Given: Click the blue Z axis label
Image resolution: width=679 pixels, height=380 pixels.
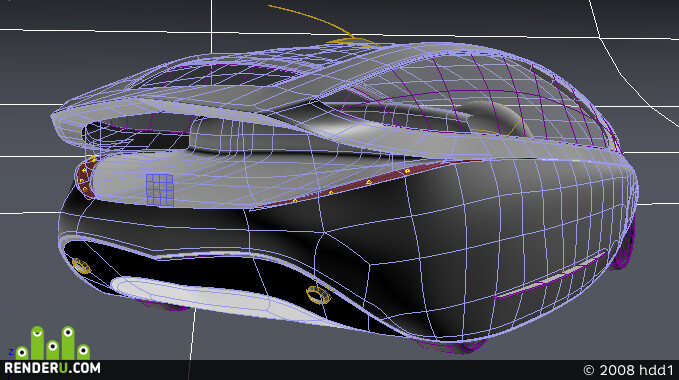Looking at the screenshot, I should pos(11,352).
